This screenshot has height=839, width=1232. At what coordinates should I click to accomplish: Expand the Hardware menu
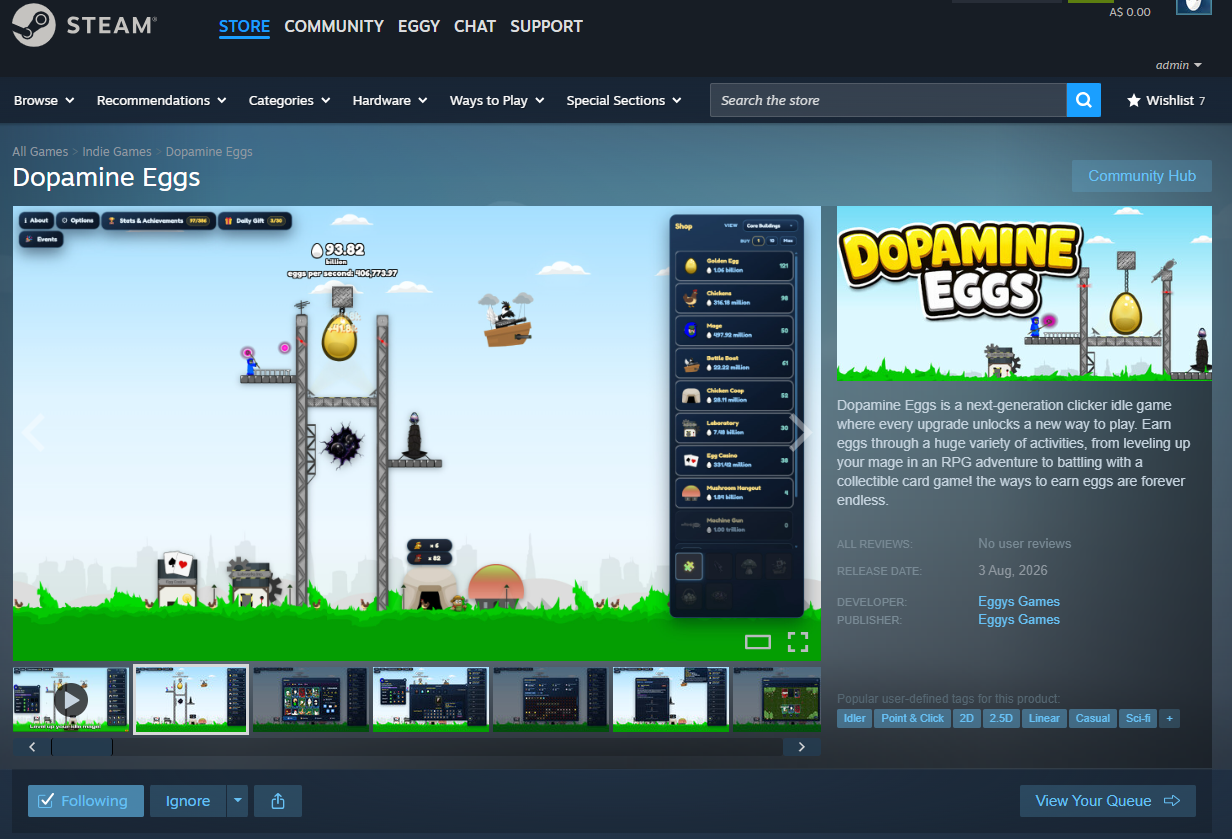click(x=390, y=100)
